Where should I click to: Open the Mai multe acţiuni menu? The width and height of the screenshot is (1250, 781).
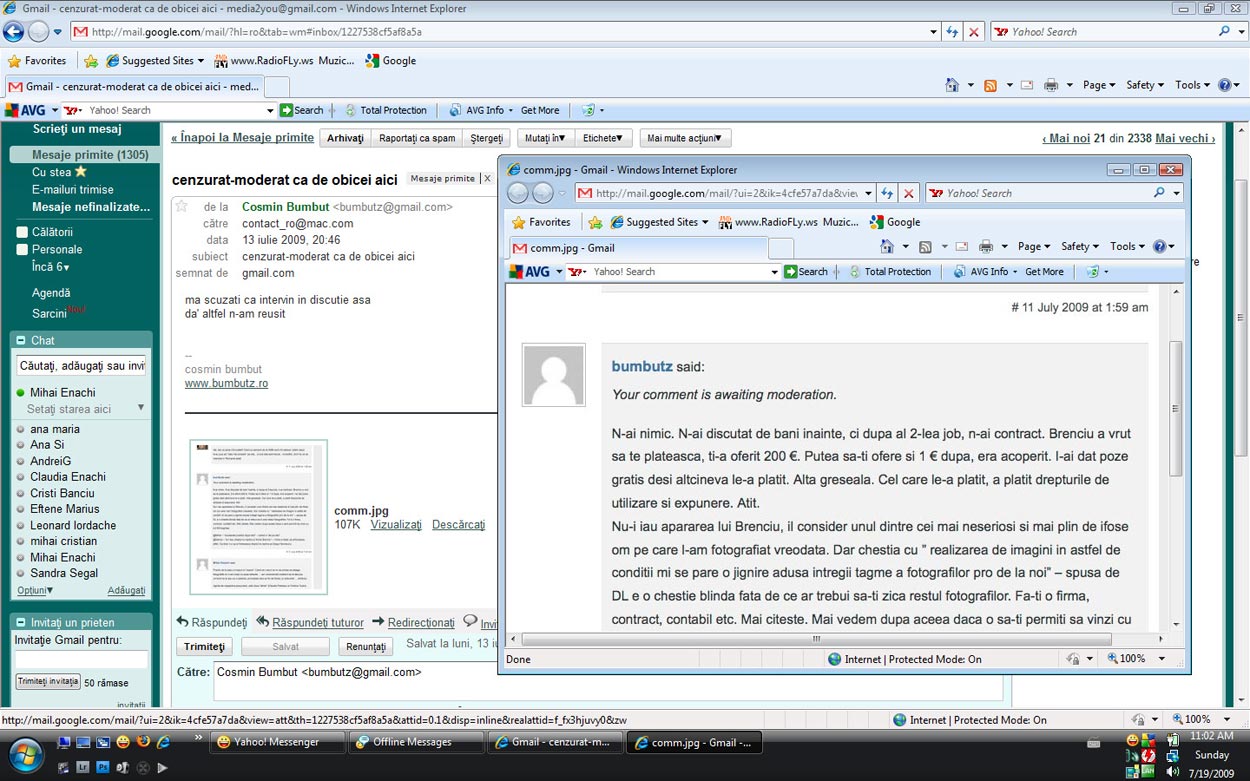[684, 137]
